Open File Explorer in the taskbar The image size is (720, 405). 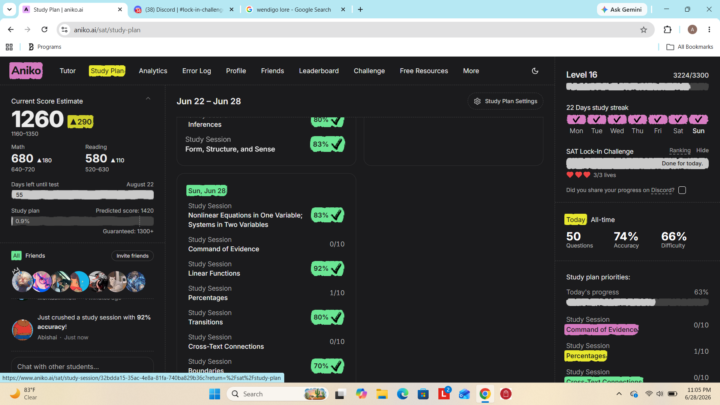pyautogui.click(x=382, y=394)
